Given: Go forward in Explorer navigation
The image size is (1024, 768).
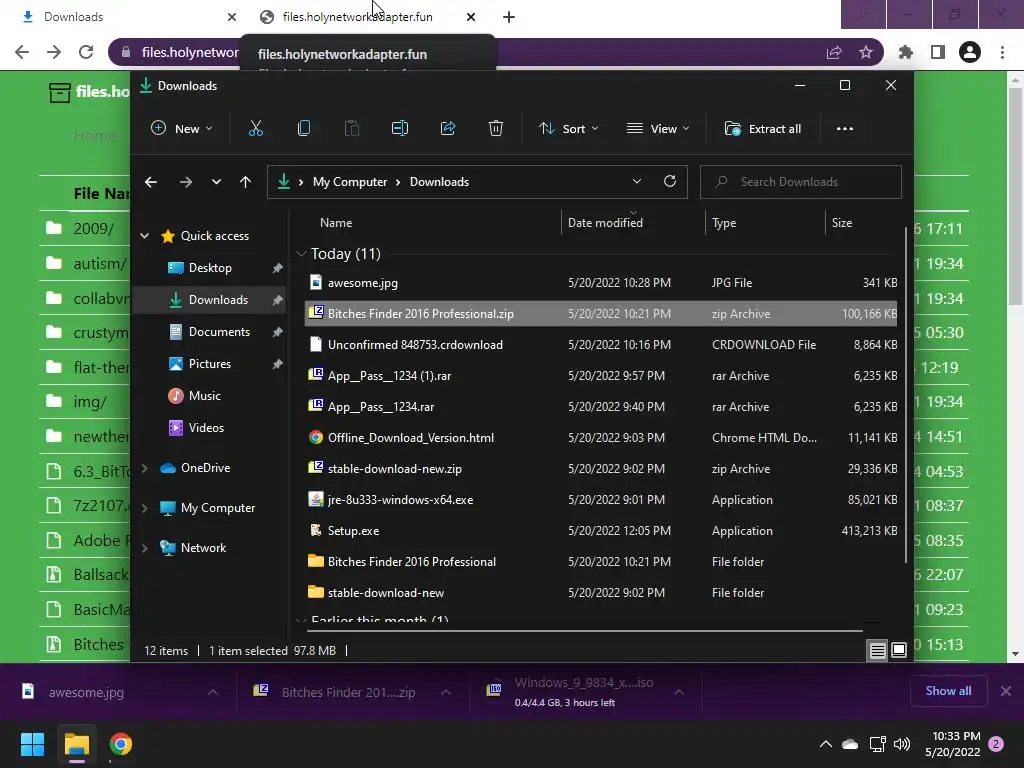Looking at the screenshot, I should tap(185, 182).
